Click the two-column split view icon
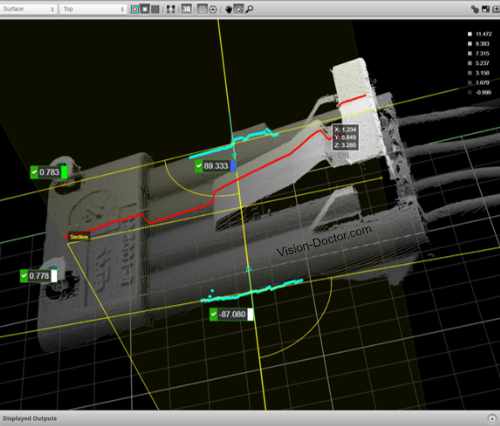The height and width of the screenshot is (426, 500). pos(171,9)
